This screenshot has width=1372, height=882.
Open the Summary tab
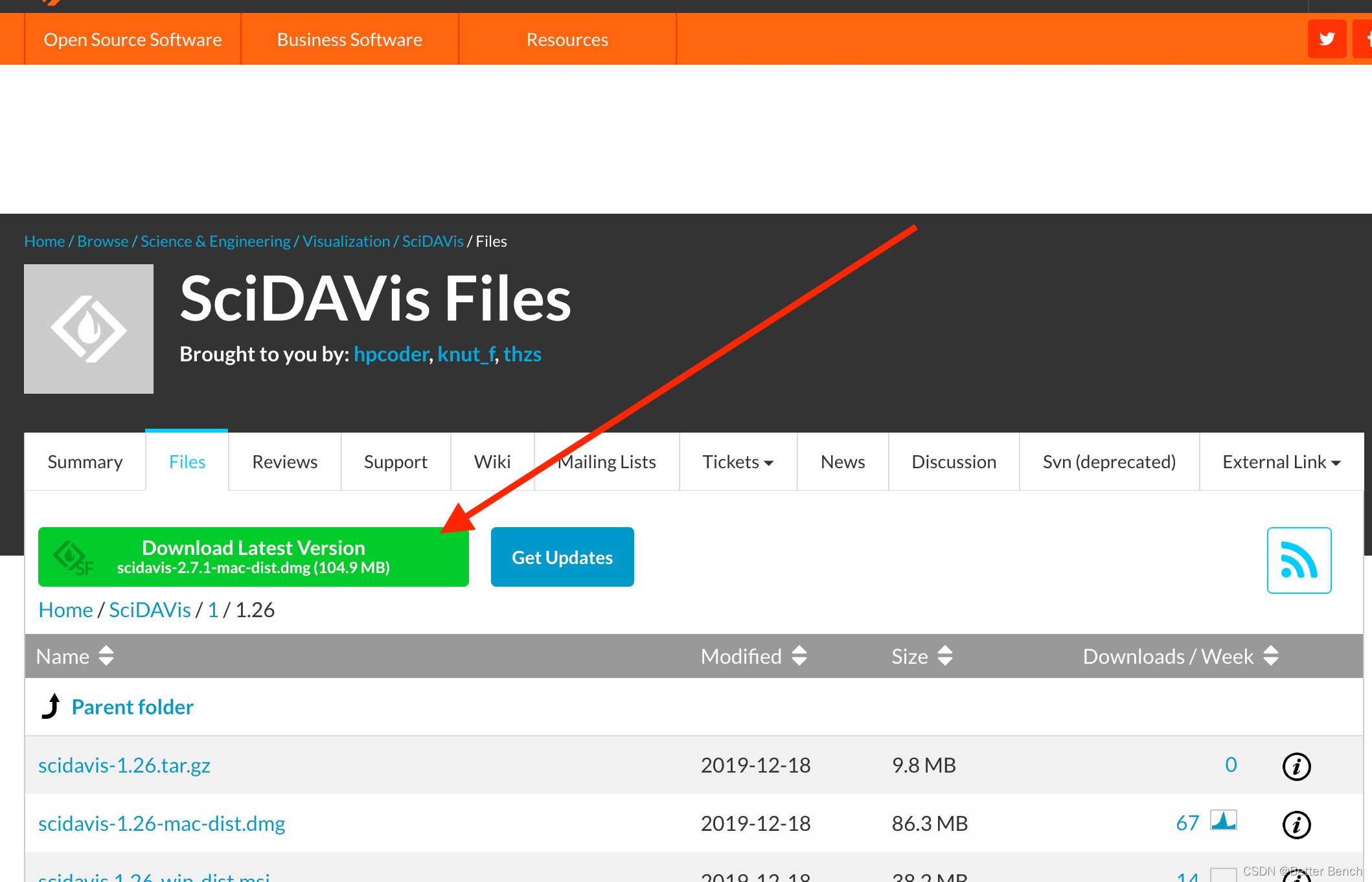click(85, 462)
